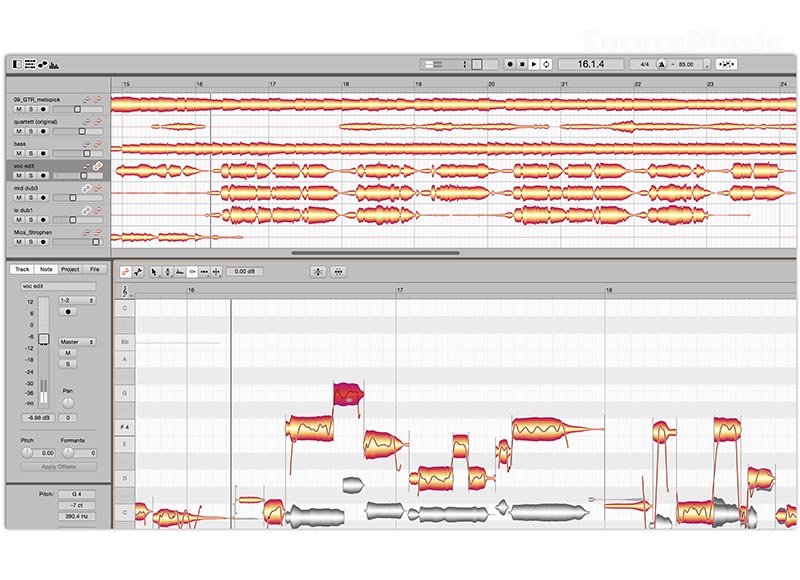Click the G 4 pitch field

pos(77,494)
